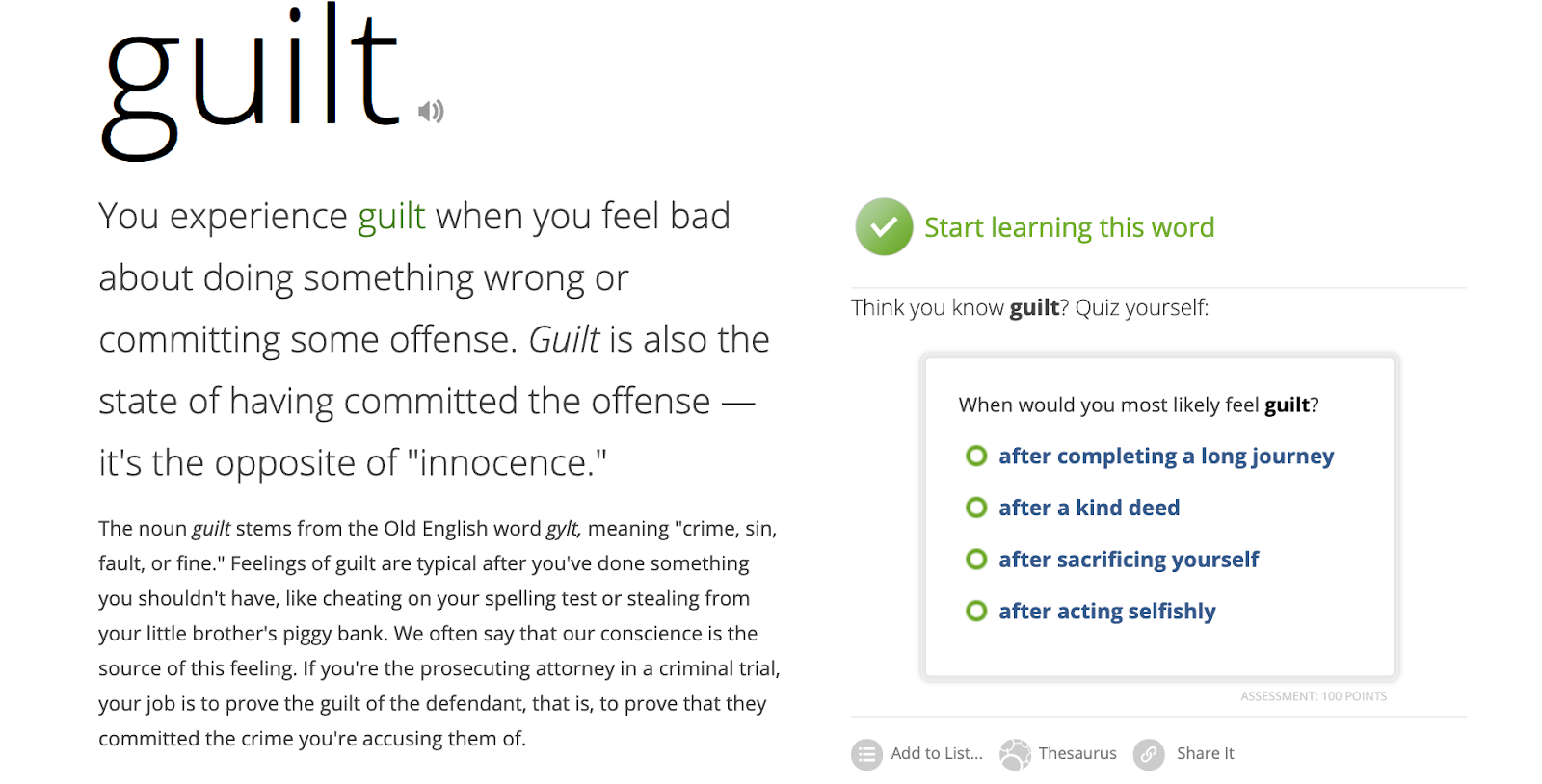The width and height of the screenshot is (1542, 784).
Task: Click 'Start learning this word' link
Action: pyautogui.click(x=1069, y=227)
